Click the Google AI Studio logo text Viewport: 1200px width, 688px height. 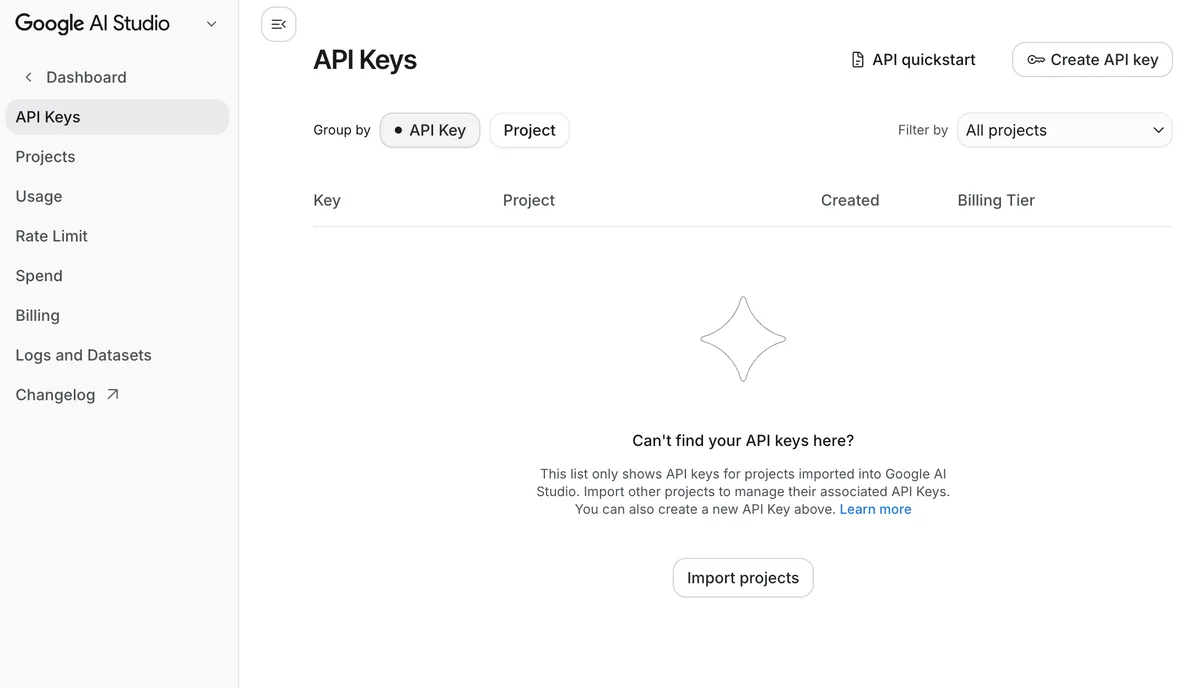[x=92, y=24]
